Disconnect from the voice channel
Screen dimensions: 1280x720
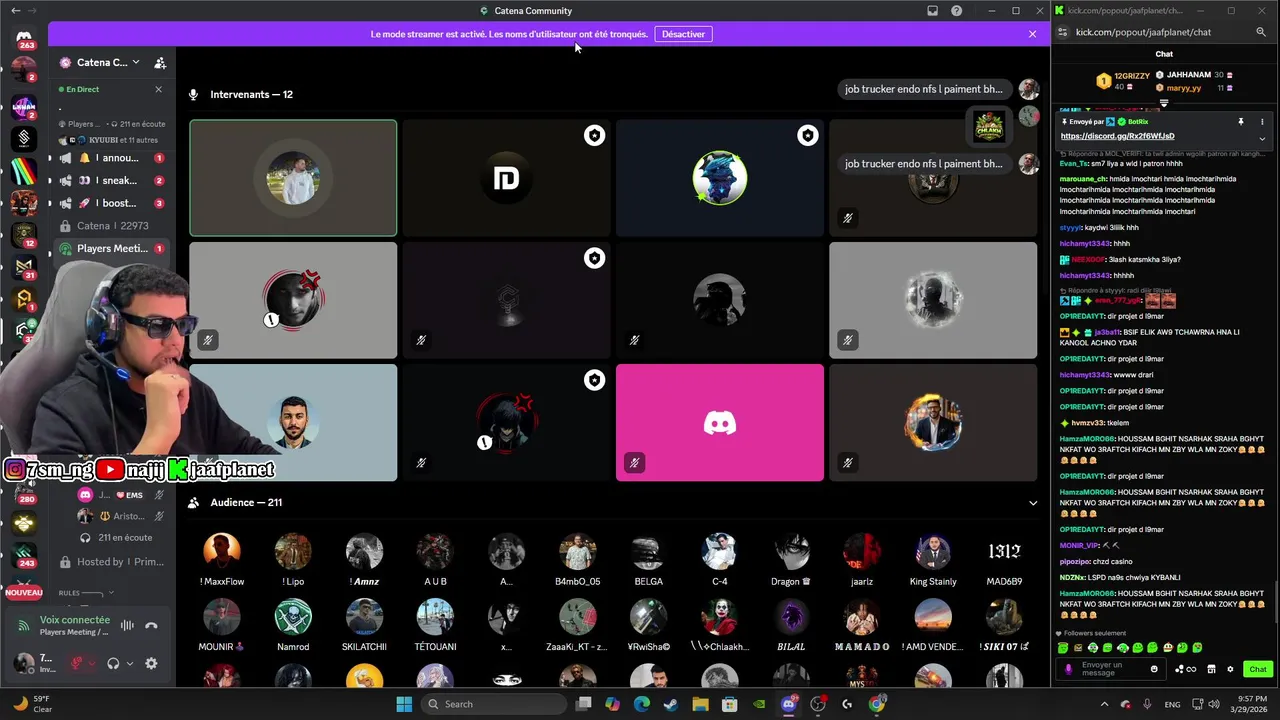(151, 626)
